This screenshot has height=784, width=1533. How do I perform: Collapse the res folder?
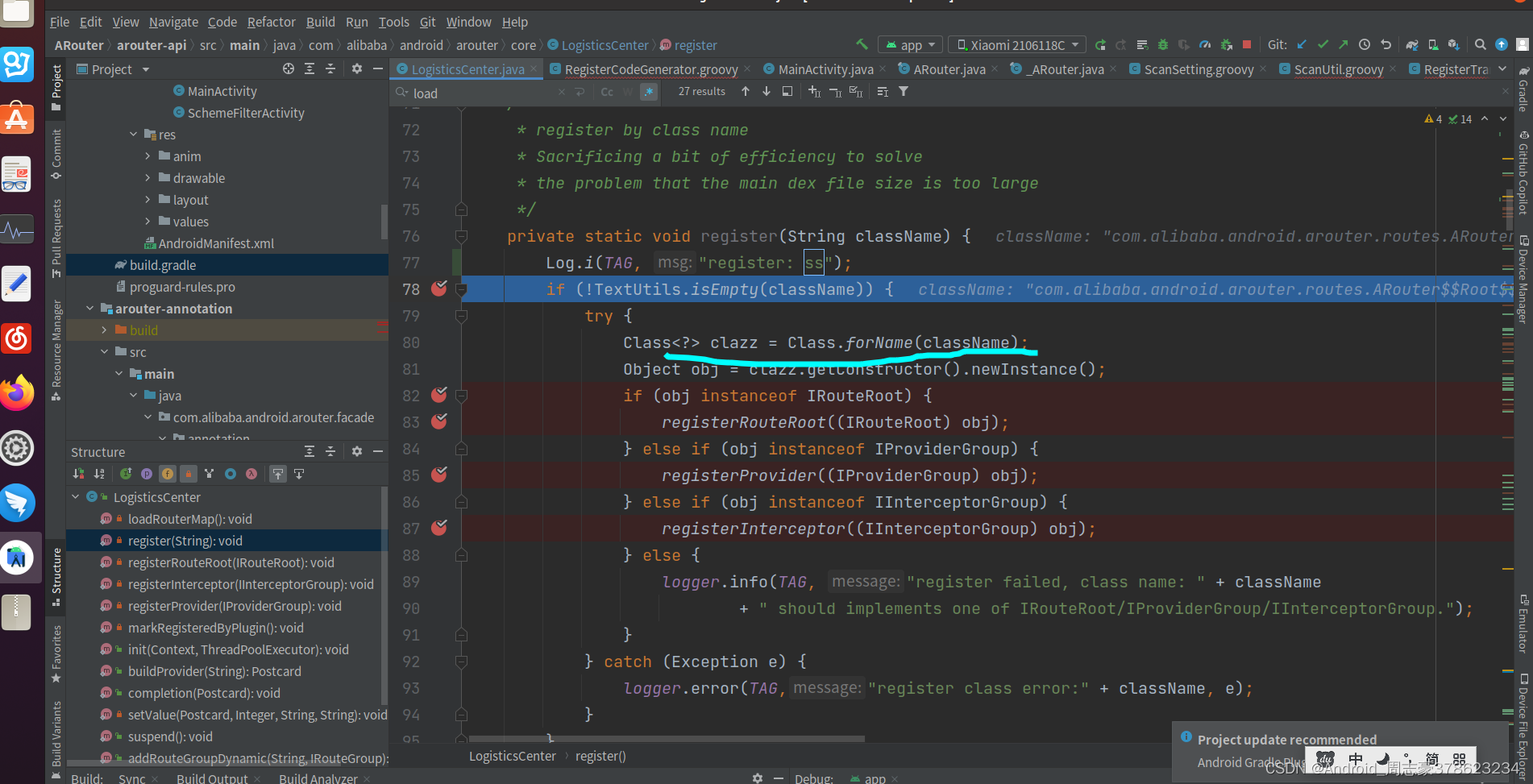pyautogui.click(x=134, y=135)
